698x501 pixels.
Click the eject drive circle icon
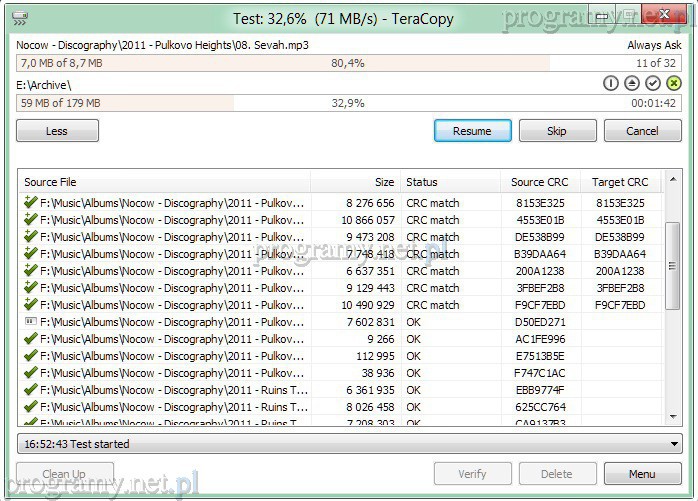(632, 84)
